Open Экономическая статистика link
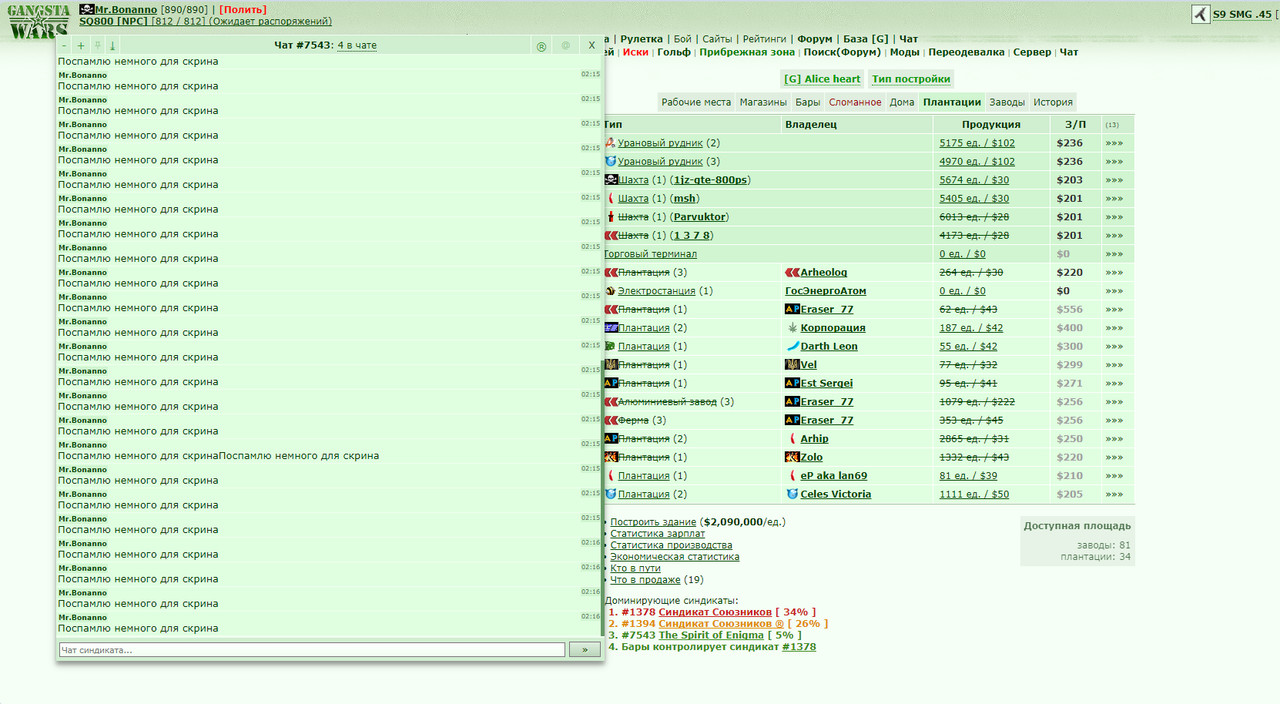Screen dimensions: 1280x704 tap(675, 557)
